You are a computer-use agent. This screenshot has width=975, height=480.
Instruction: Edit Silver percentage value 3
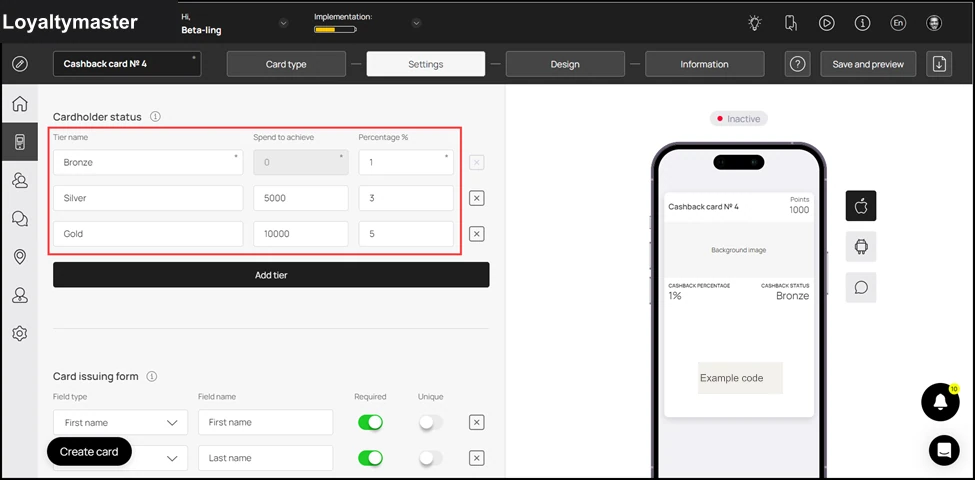click(406, 198)
